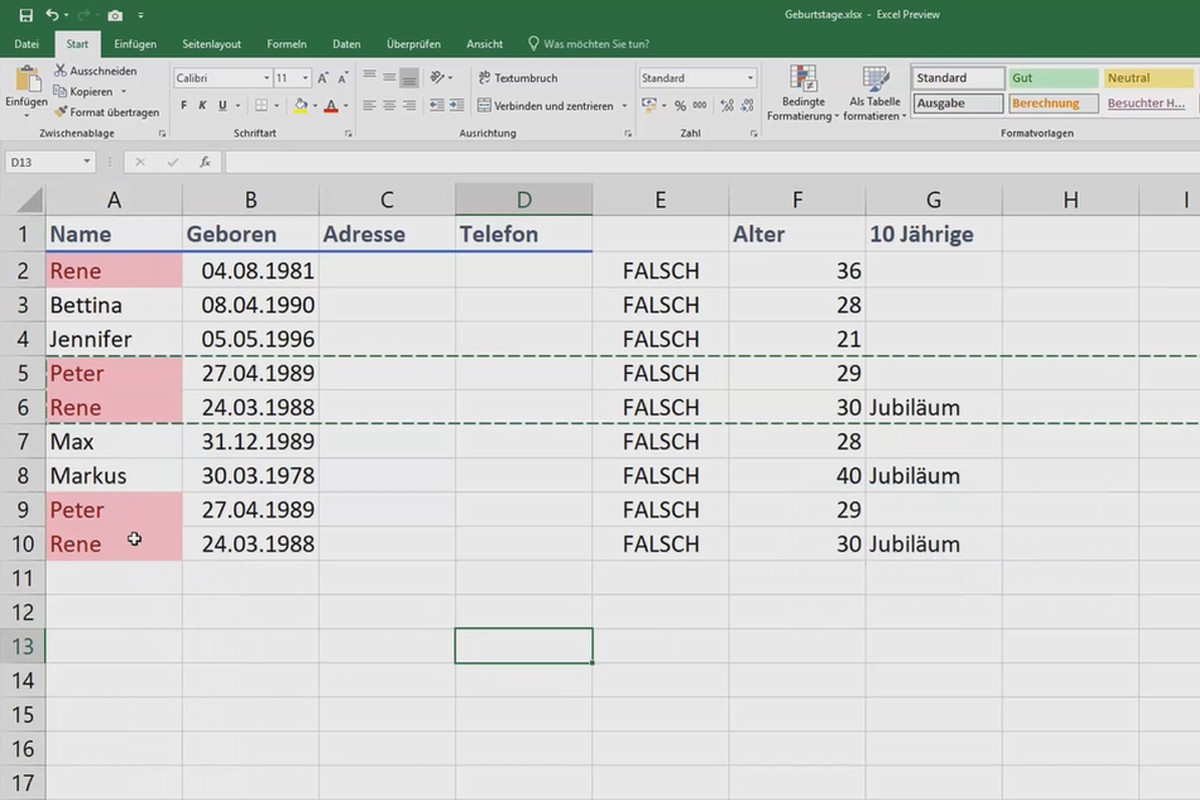This screenshot has height=800, width=1200.
Task: Click the Undo arrow icon
Action: 52,15
